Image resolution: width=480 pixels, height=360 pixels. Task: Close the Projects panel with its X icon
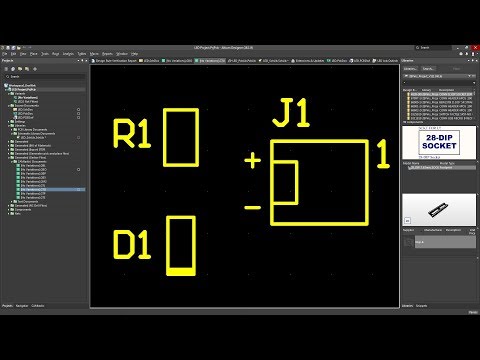click(x=86, y=61)
